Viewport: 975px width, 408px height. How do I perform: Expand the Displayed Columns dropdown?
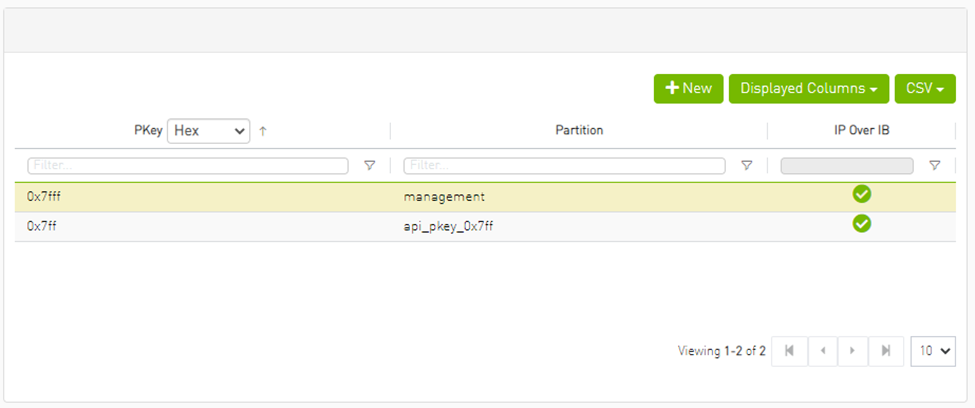809,88
